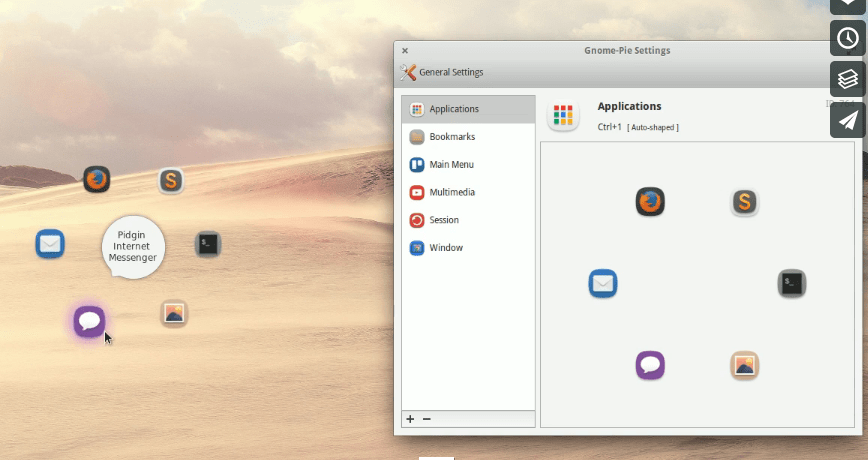Viewport: 868px width, 460px height.
Task: Add a new pie with plus button
Action: [x=410, y=419]
